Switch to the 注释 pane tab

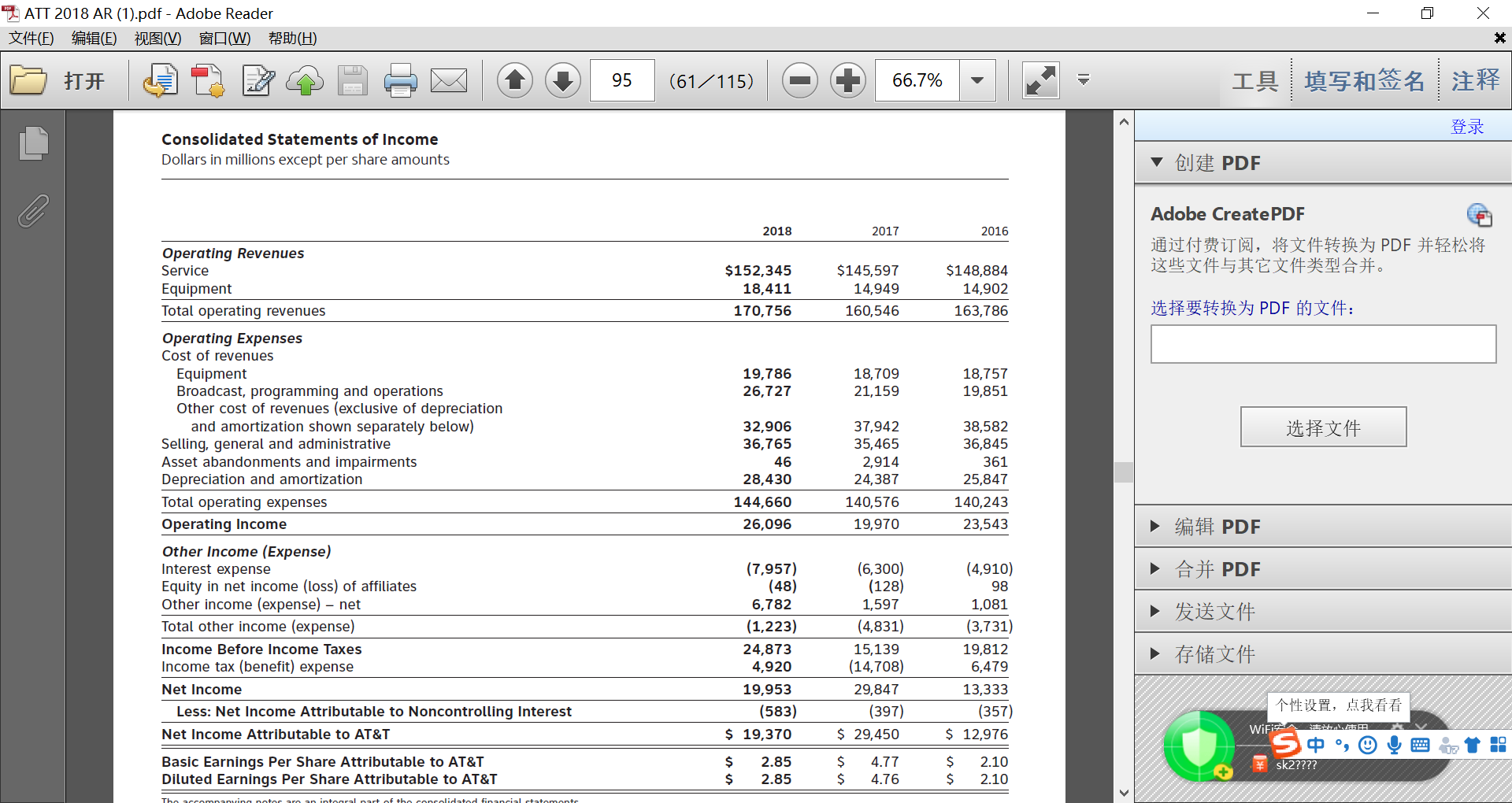[x=1476, y=80]
